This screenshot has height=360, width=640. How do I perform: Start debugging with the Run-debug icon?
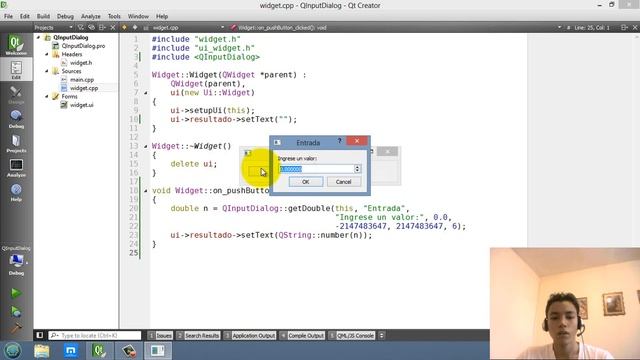[x=16, y=311]
